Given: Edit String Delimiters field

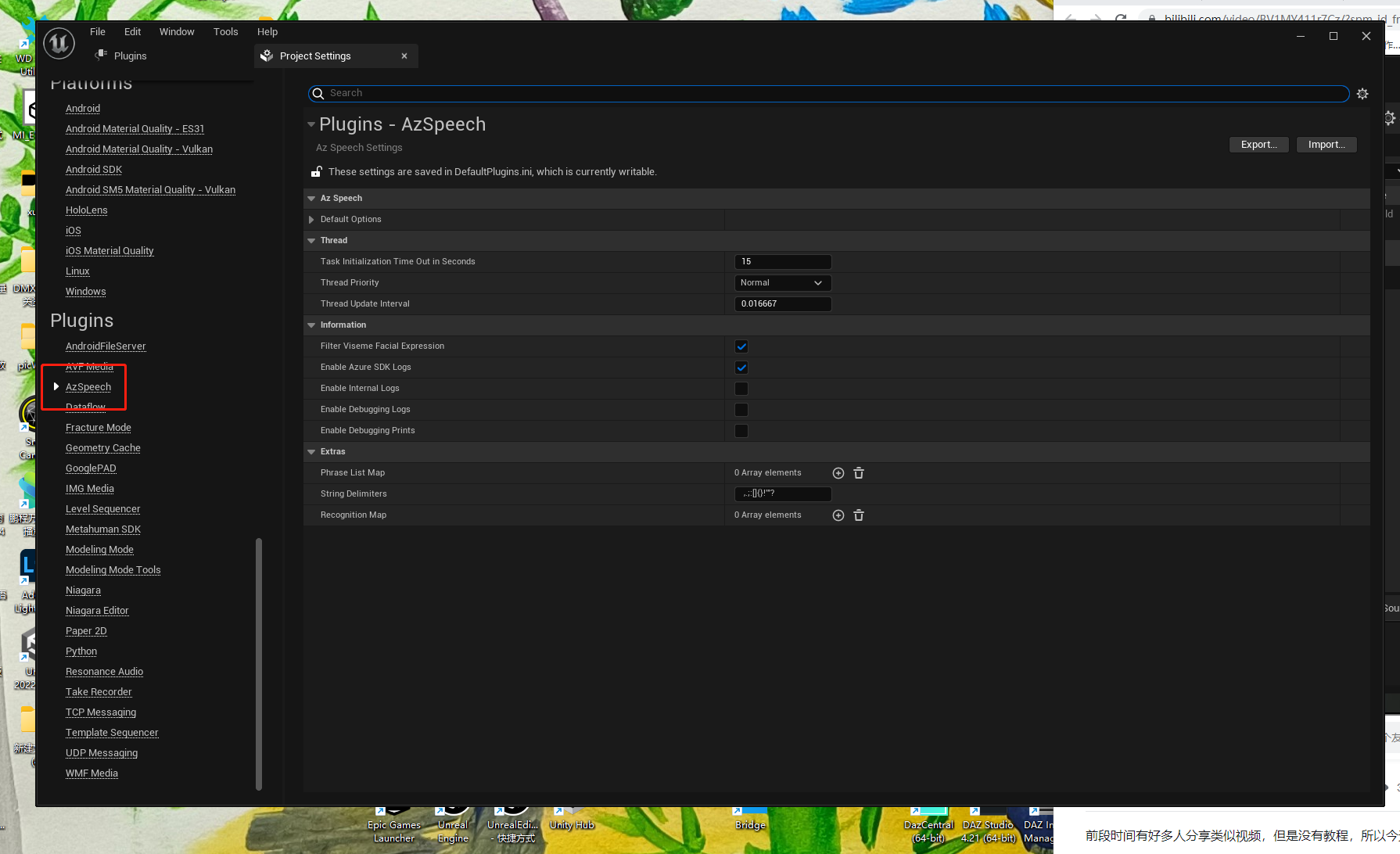Looking at the screenshot, I should pos(783,494).
